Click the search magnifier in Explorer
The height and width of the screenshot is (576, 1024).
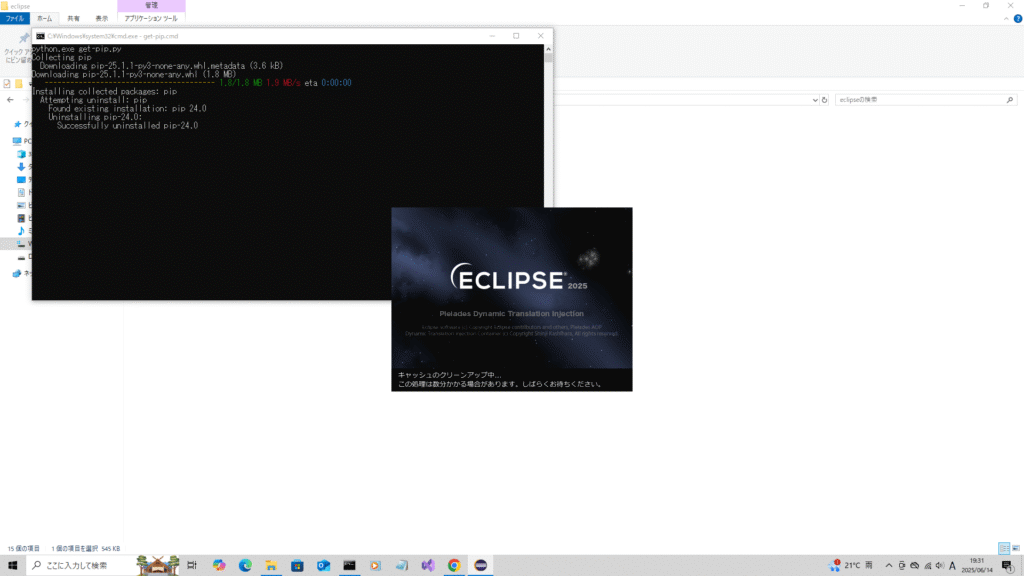pyautogui.click(x=1010, y=100)
